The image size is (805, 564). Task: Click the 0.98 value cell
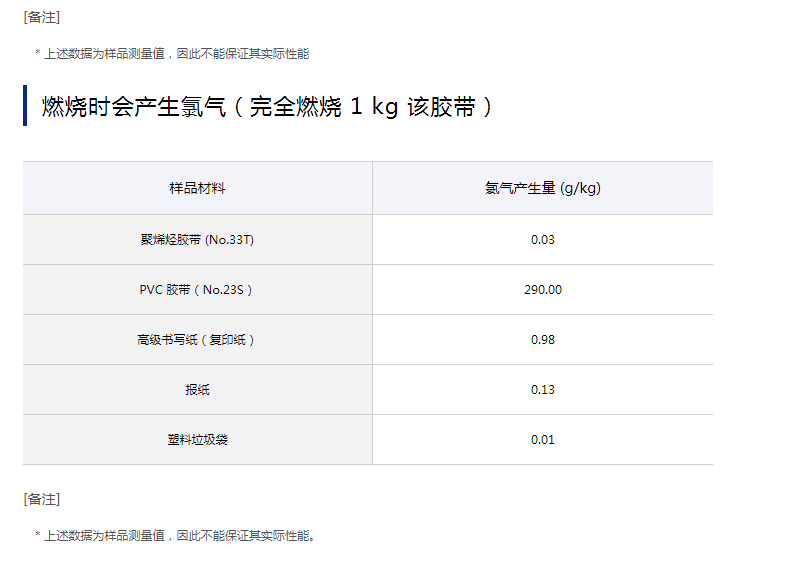542,340
